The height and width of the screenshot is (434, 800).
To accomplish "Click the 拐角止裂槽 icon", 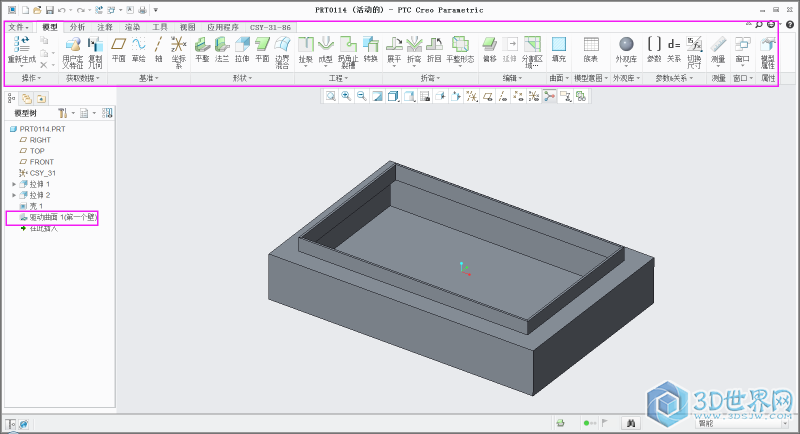I will click(x=348, y=45).
